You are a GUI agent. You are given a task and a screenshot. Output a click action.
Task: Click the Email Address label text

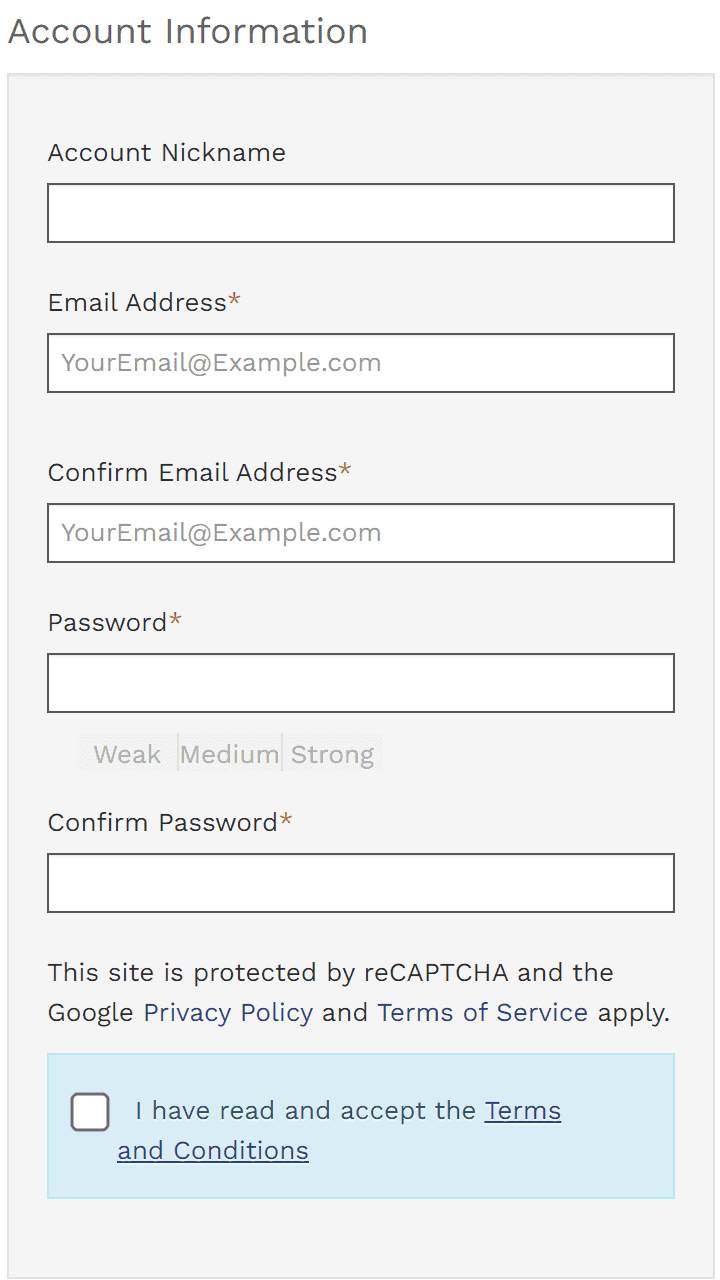click(x=137, y=303)
